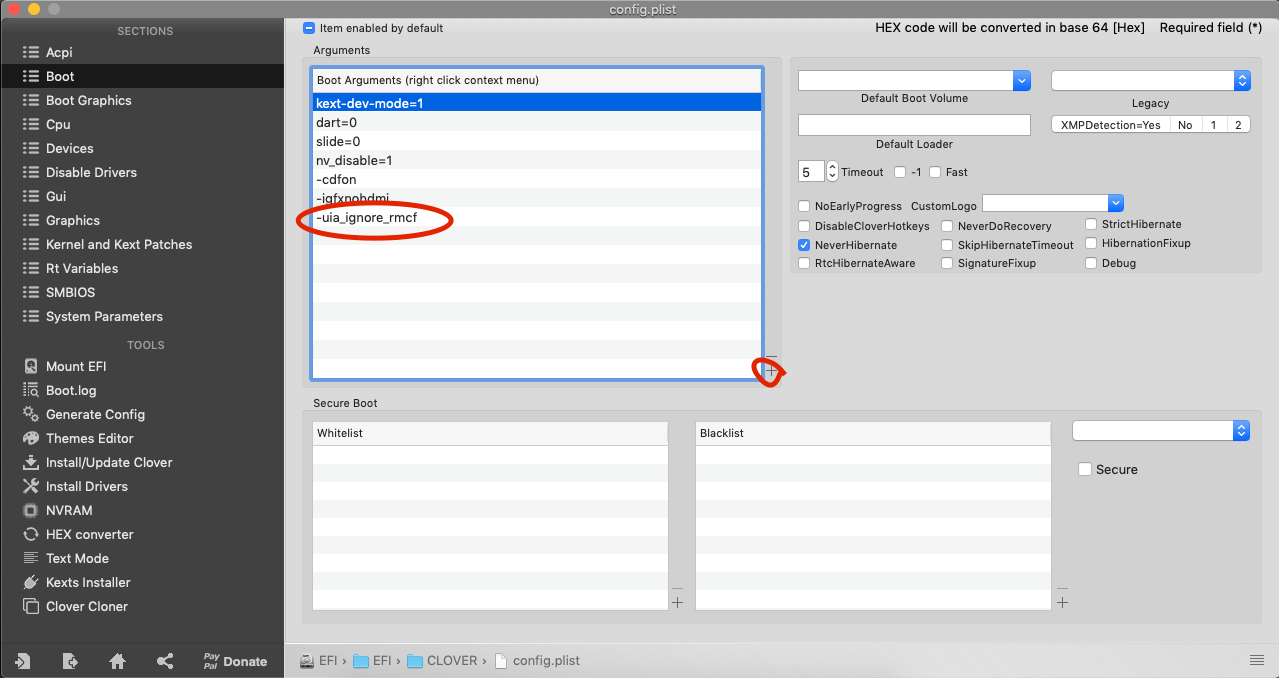Open the Kexts Installer icon
Viewport: 1279px width, 678px height.
tap(31, 582)
